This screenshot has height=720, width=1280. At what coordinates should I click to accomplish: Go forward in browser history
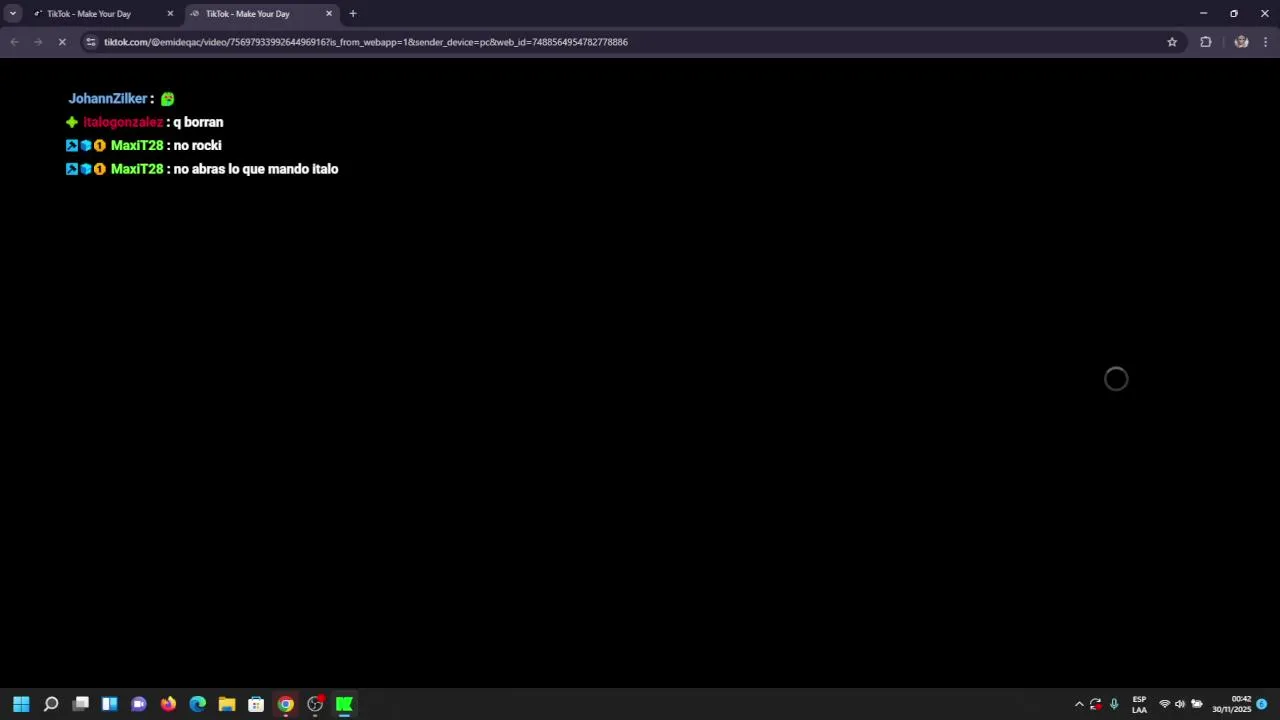coord(38,42)
